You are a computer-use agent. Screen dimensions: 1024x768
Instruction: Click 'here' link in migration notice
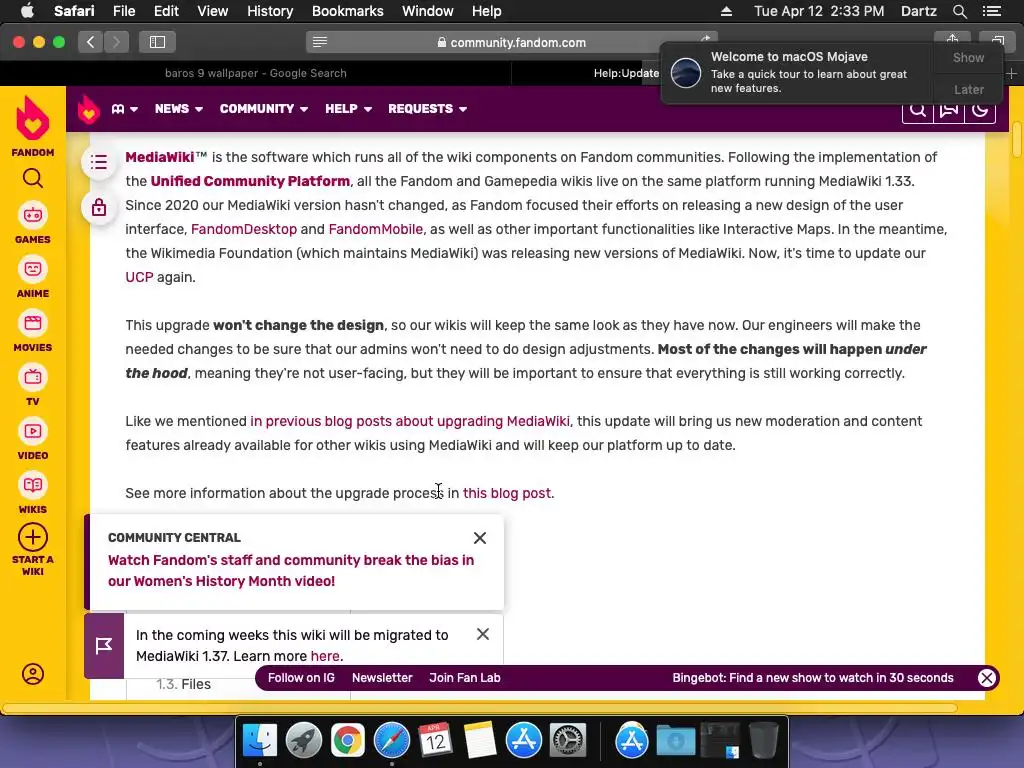coord(325,656)
